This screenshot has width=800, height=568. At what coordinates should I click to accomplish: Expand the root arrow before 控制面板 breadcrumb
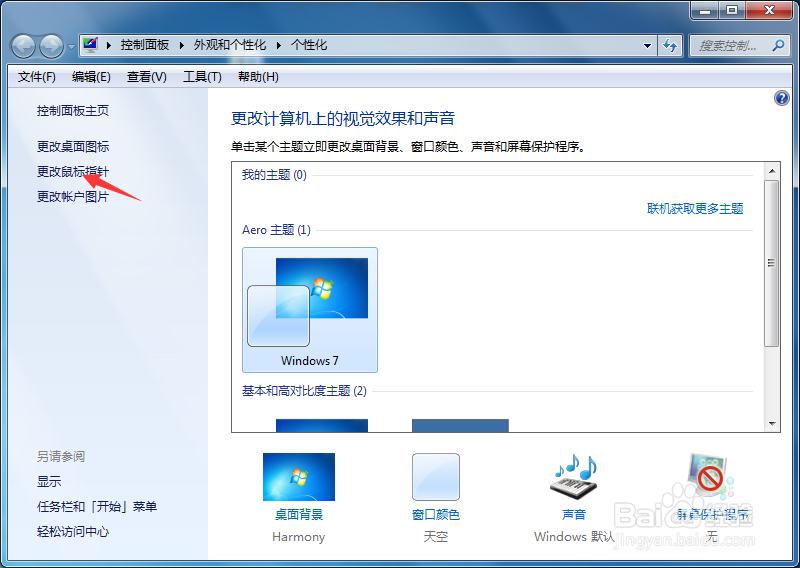109,45
